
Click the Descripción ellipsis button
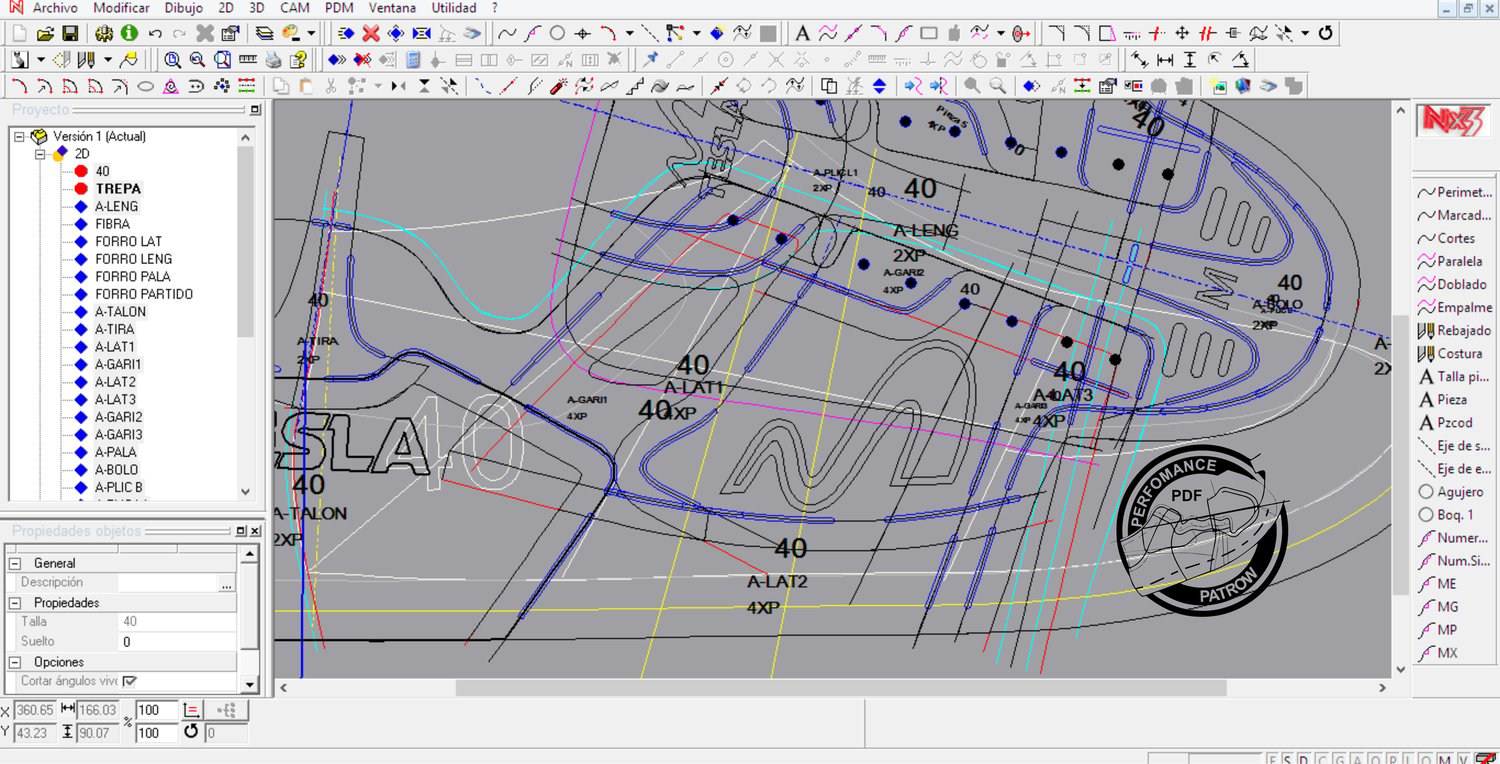[226, 583]
